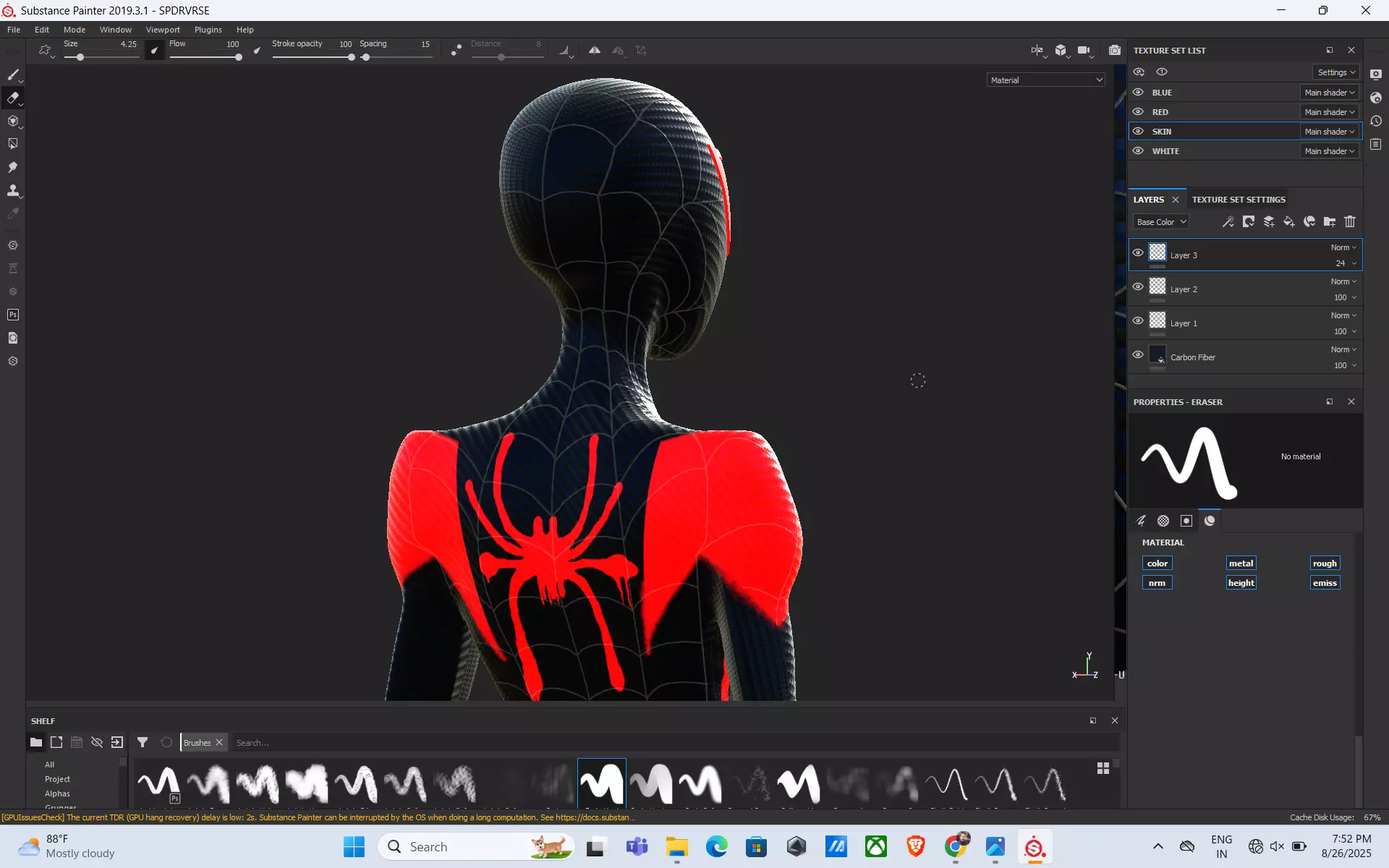Select Alphas in shelf categories
Image resolution: width=1389 pixels, height=868 pixels.
[57, 793]
